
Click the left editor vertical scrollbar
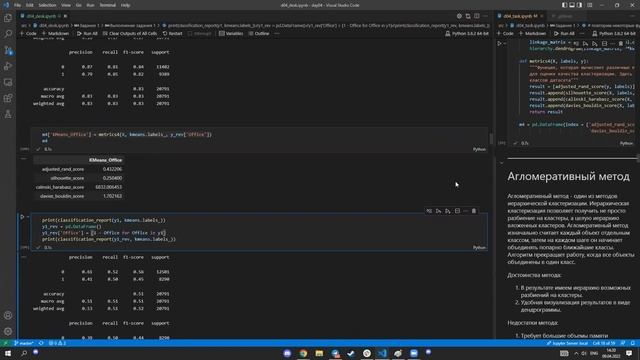click(491, 139)
